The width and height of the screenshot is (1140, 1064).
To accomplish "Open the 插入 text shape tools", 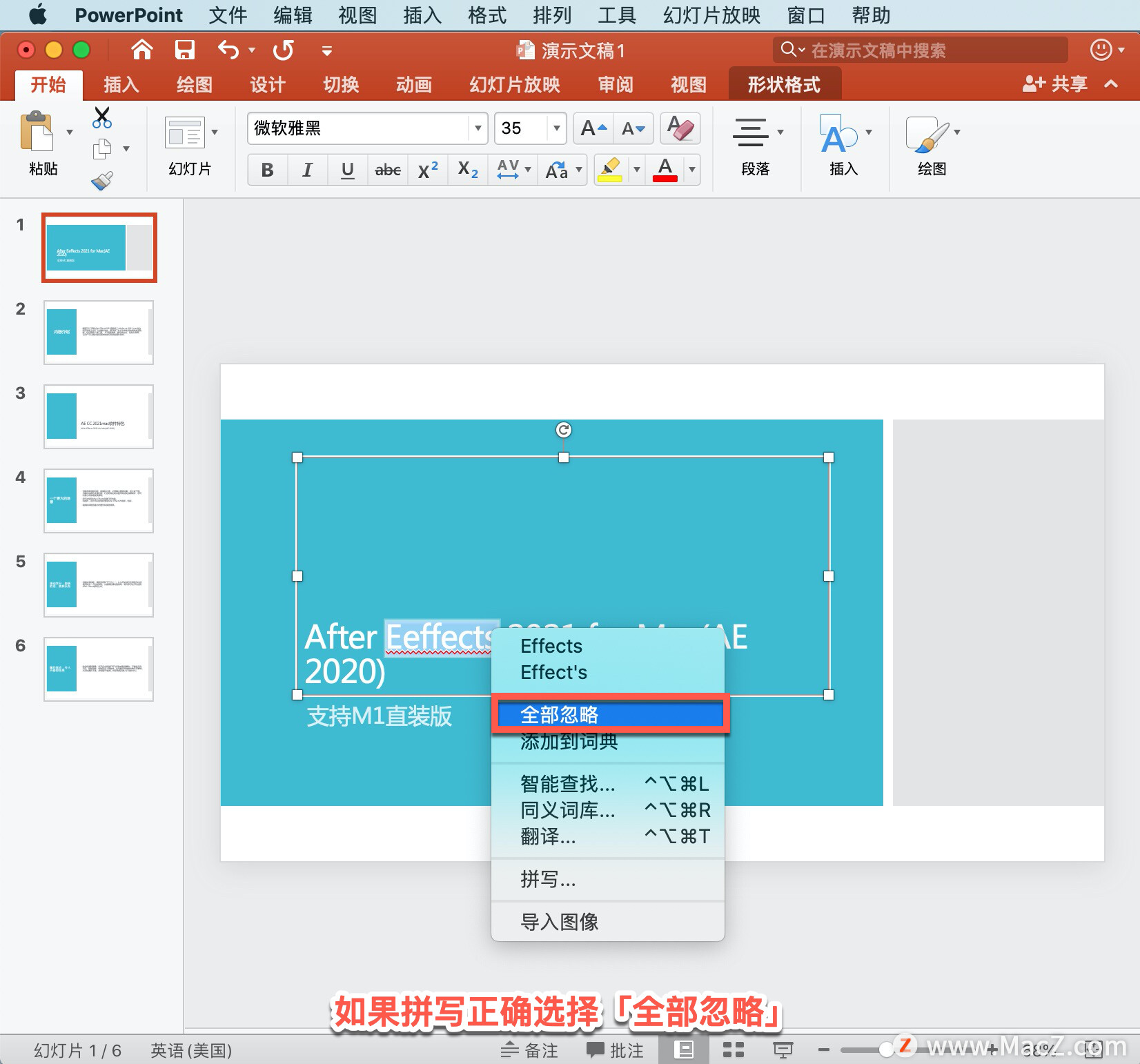I will (x=838, y=133).
